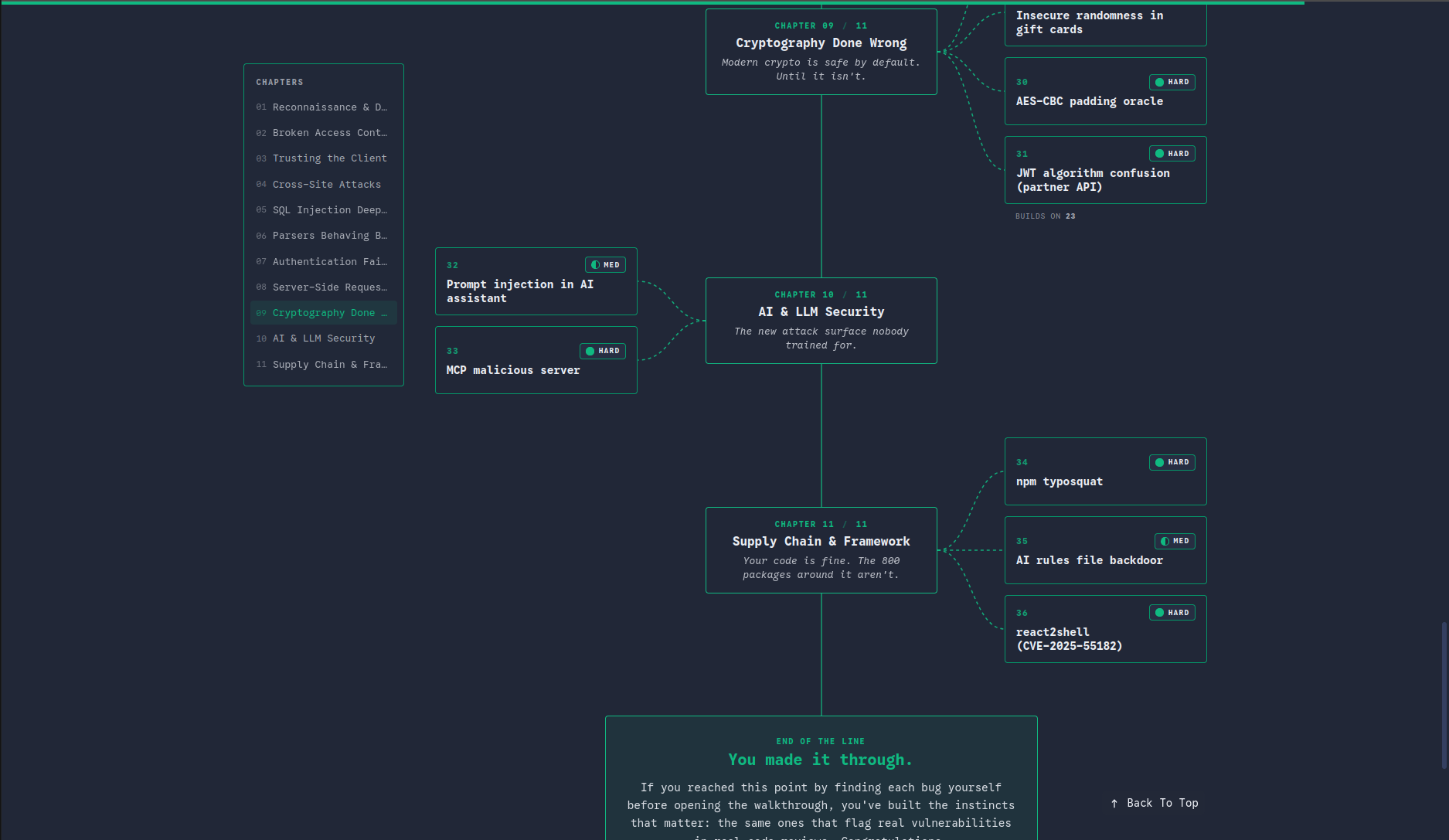This screenshot has width=1449, height=840.
Task: Open chapter 07 Authentication Failures entry
Action: point(323,261)
